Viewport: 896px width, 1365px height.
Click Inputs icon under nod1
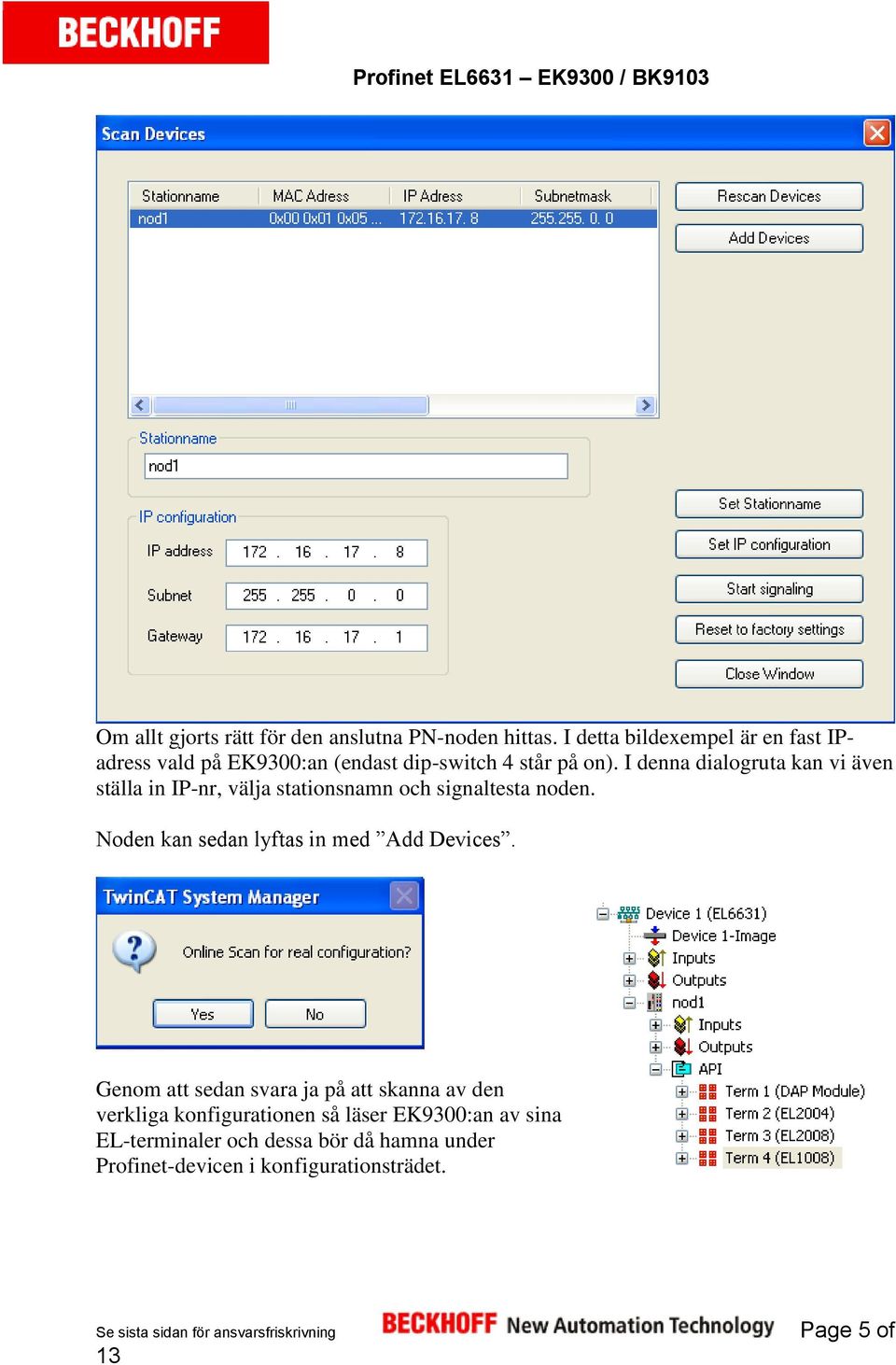point(682,1025)
